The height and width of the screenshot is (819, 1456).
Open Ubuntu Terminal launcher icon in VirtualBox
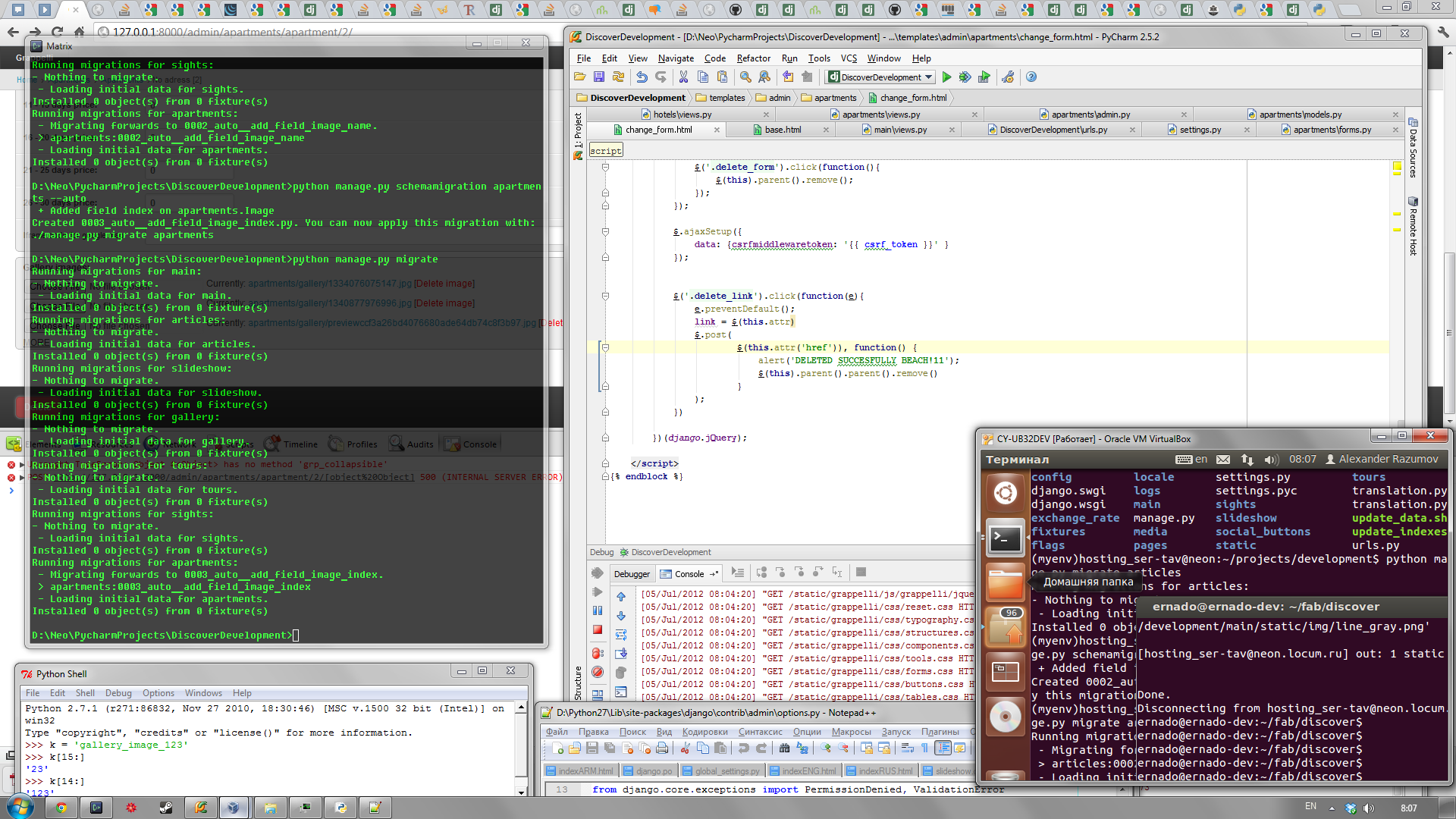[1005, 538]
